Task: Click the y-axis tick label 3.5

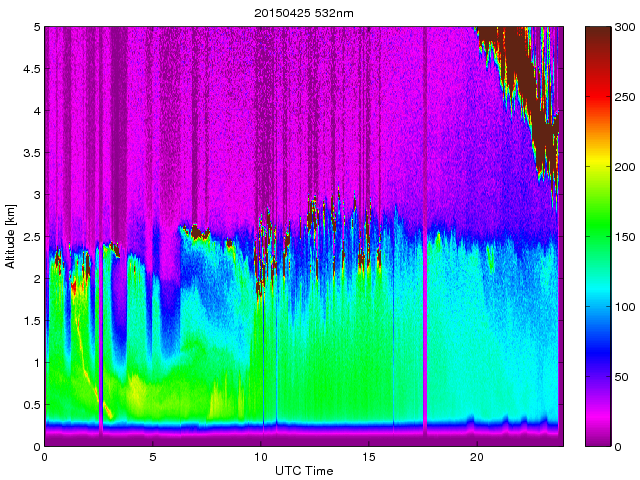Action: [x=32, y=153]
